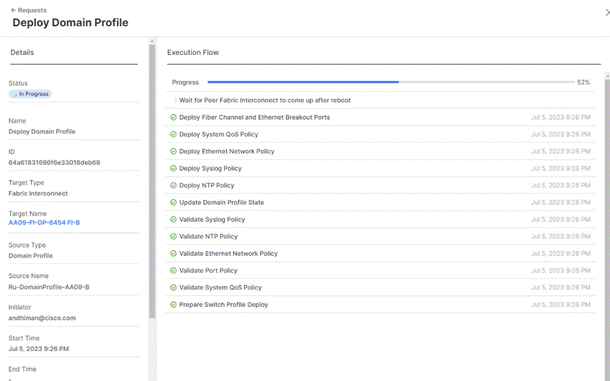This screenshot has height=381, width=610.
Task: Click green check icon for Deploy NTP Policy
Action: pos(174,185)
